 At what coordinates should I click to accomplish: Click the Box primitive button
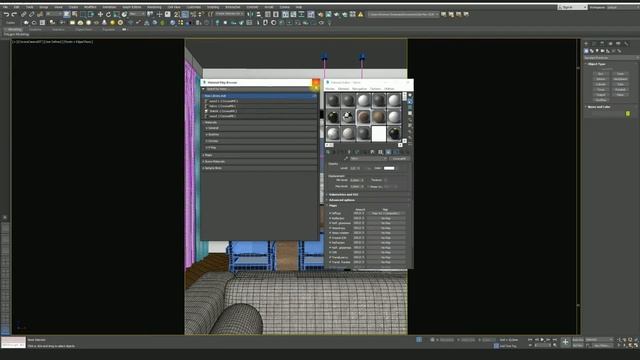point(601,74)
